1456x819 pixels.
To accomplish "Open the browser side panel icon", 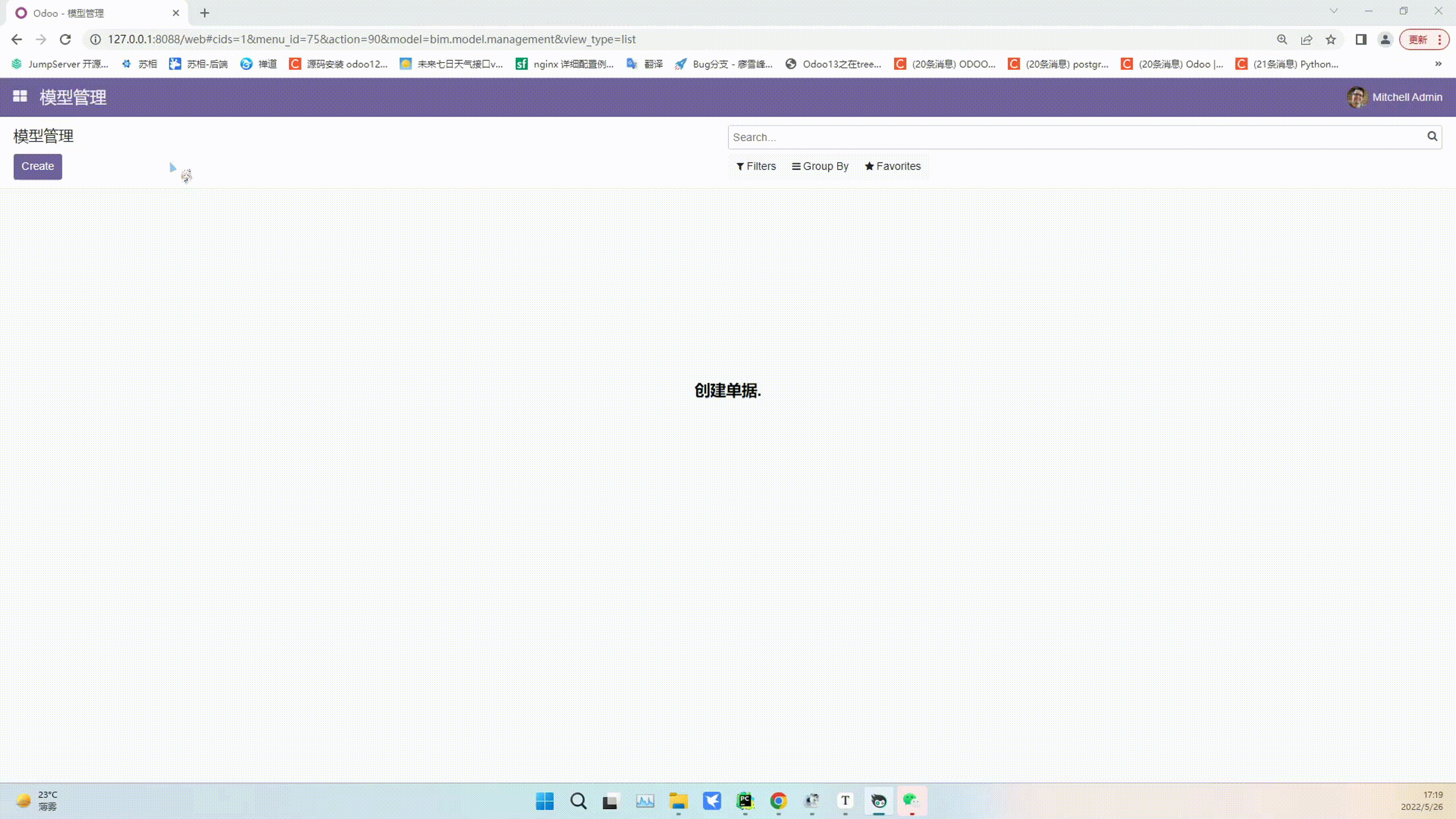I will pos(1359,39).
